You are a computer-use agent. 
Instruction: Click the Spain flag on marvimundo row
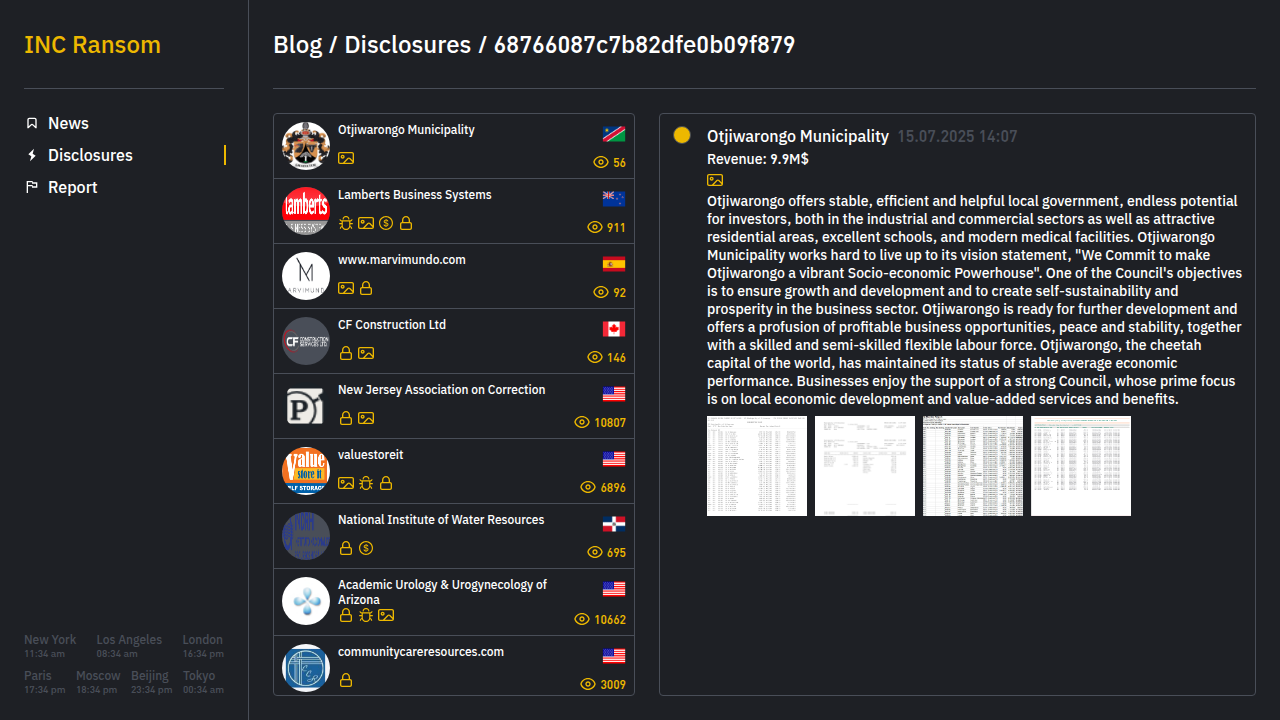[x=614, y=264]
